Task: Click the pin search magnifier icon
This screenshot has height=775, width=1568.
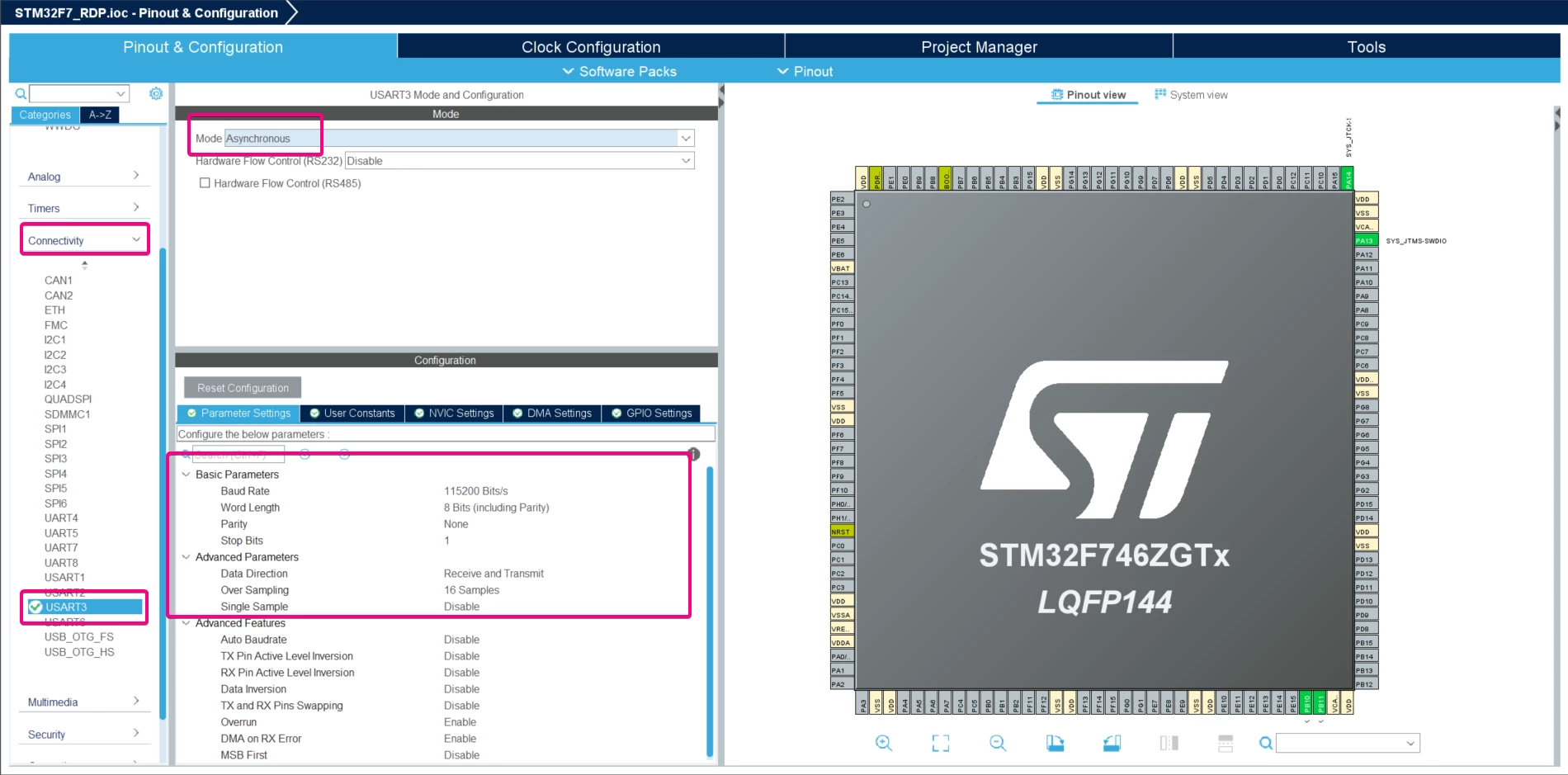Action: 1265,743
